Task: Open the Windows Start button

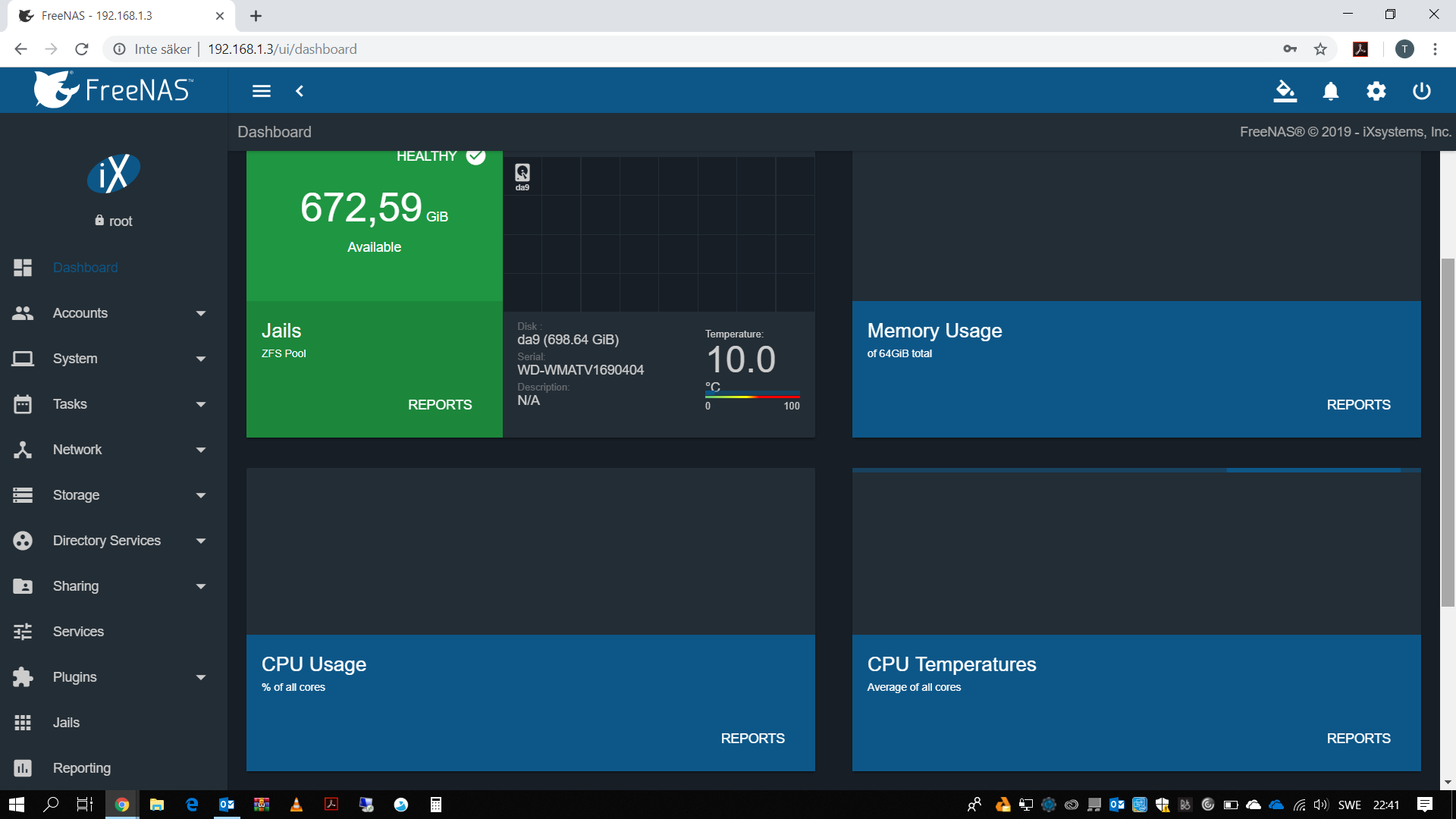Action: point(17,805)
